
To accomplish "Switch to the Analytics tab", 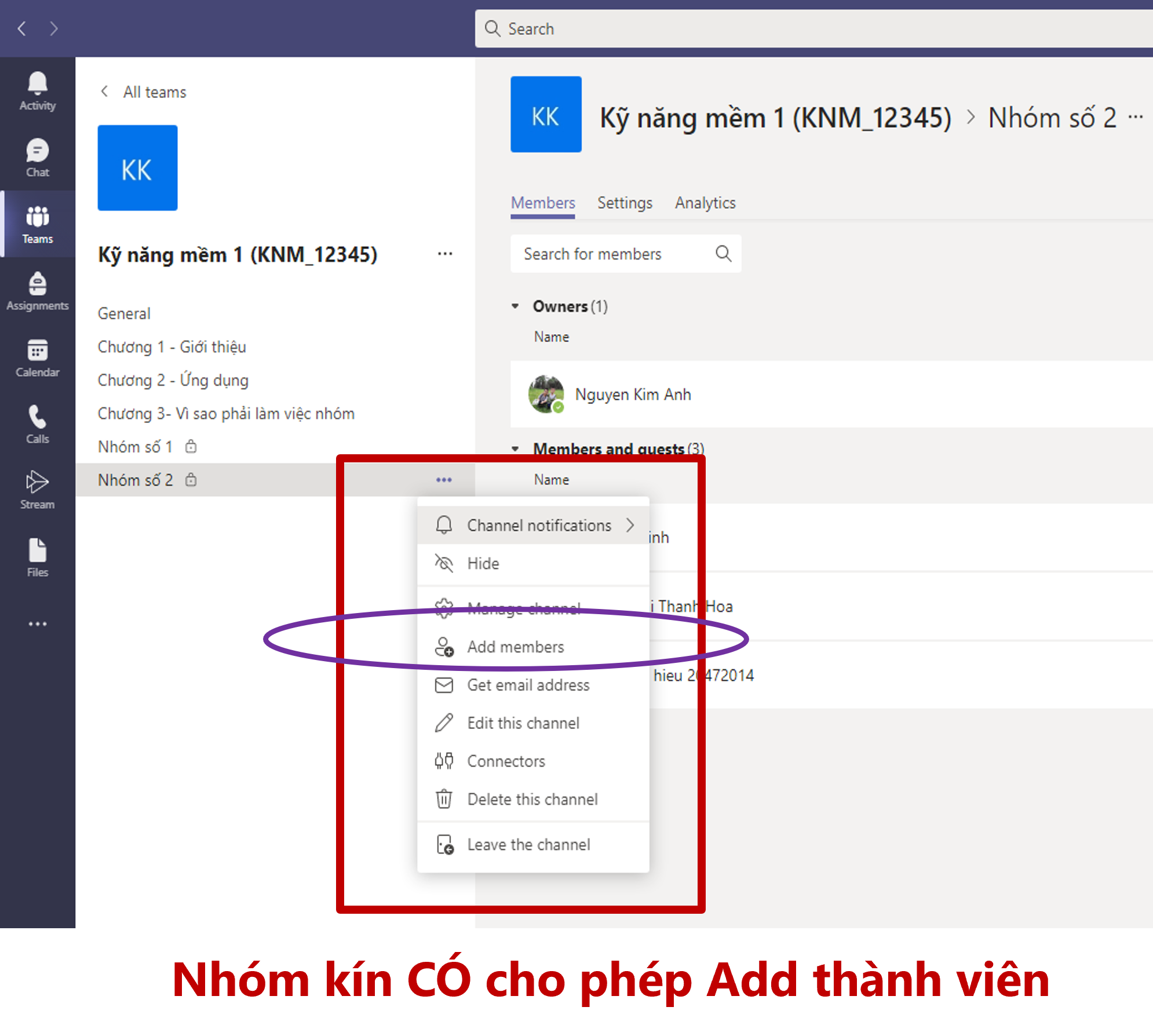I will coord(705,203).
